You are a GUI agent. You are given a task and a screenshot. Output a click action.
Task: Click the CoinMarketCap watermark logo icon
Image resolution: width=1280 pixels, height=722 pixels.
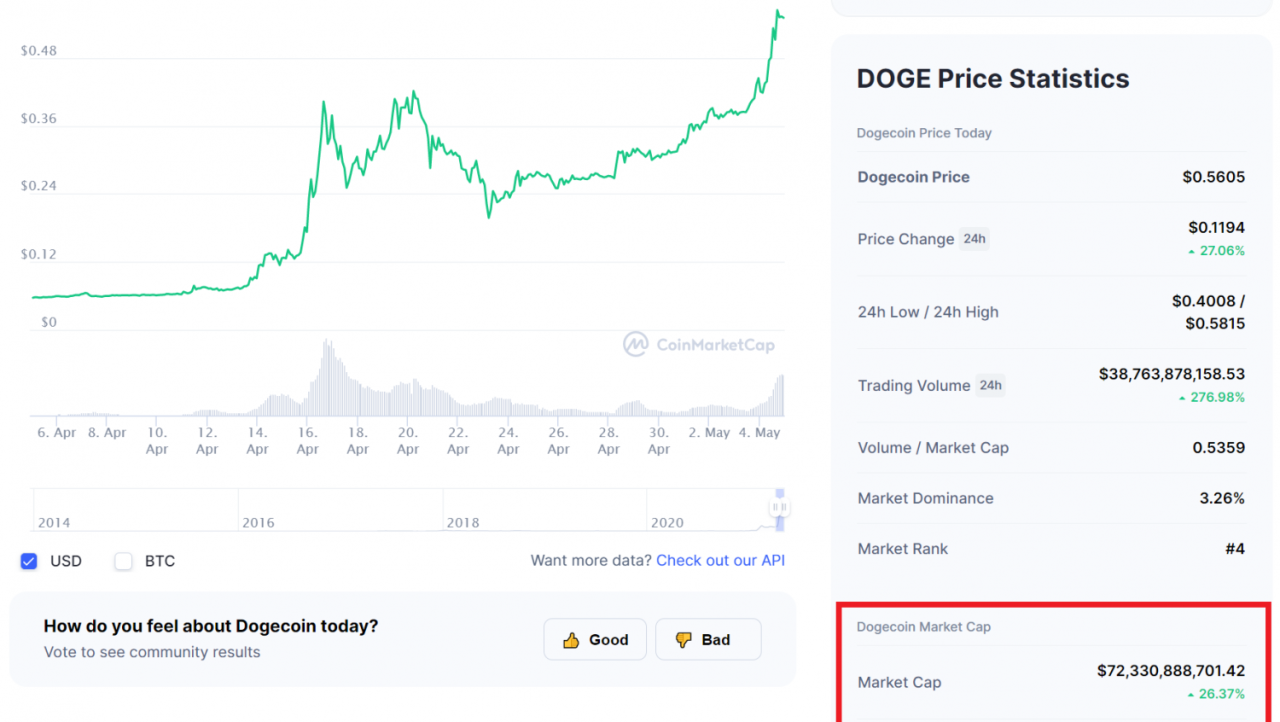pos(636,345)
